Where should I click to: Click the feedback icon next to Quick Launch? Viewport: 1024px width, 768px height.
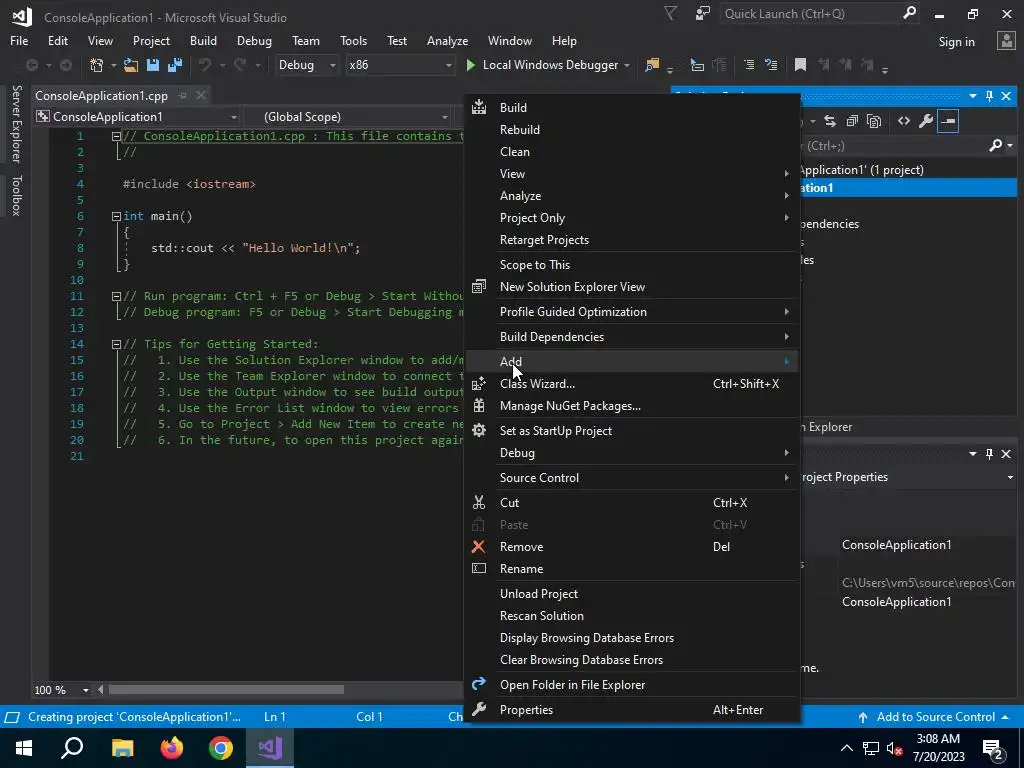[703, 14]
